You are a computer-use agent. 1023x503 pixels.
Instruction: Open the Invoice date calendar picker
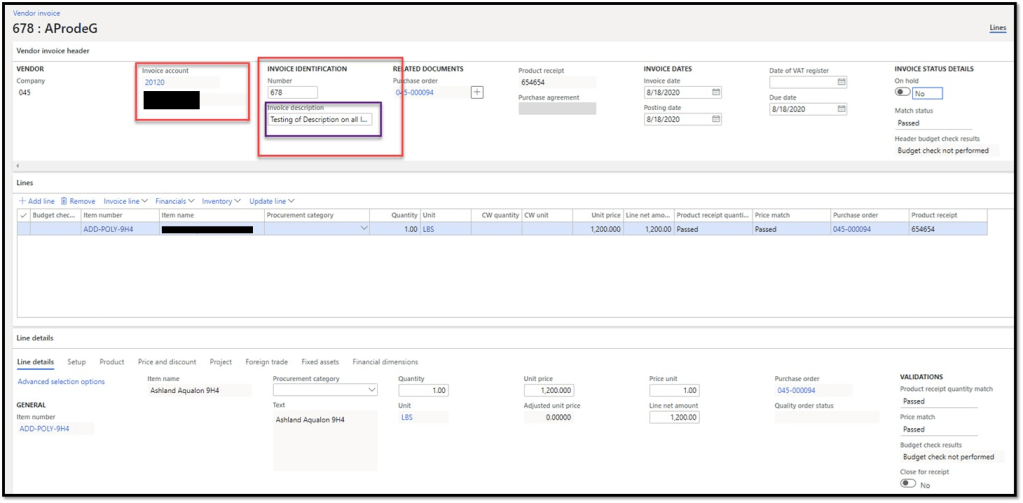point(715,92)
